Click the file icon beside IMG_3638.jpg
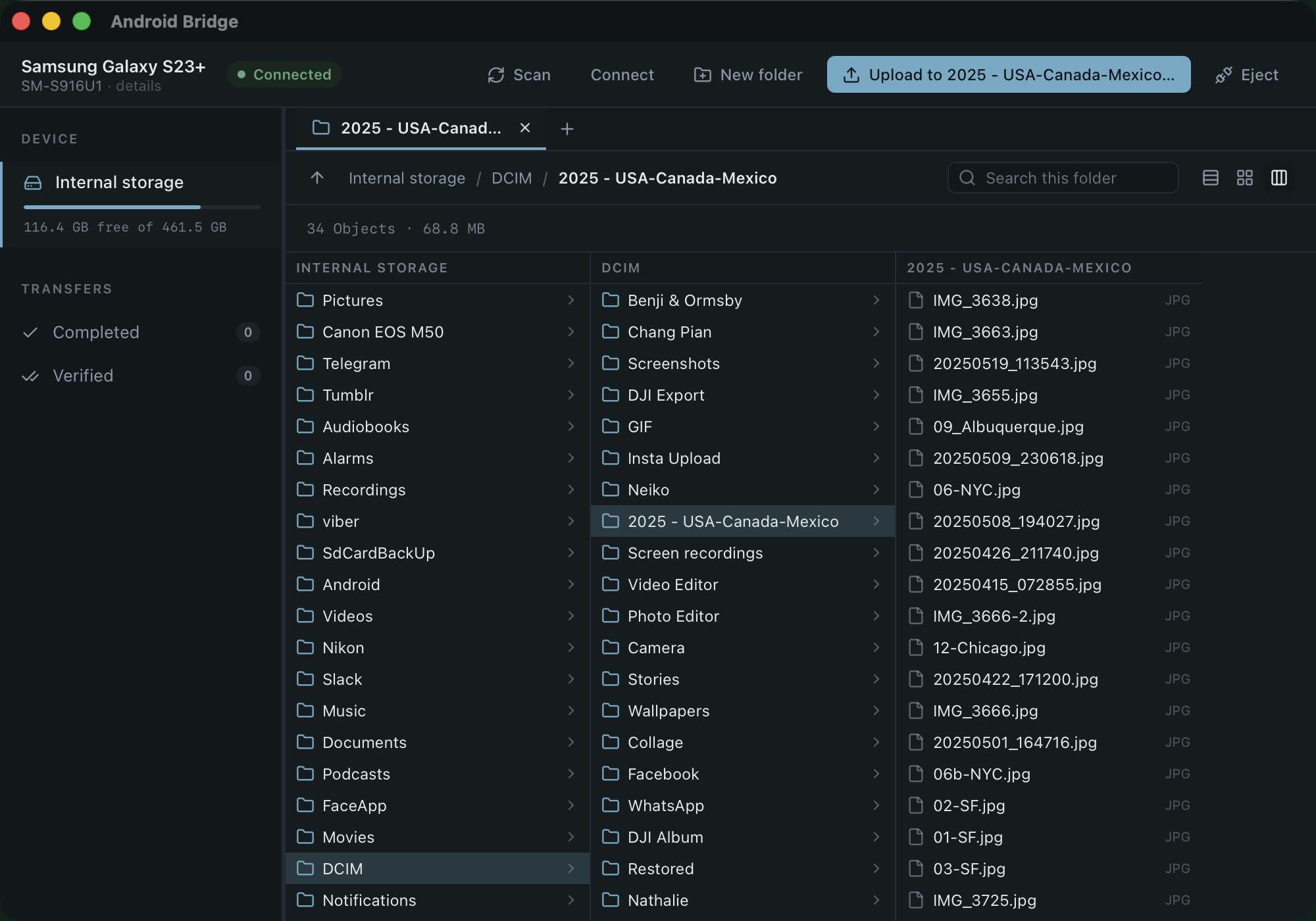The width and height of the screenshot is (1316, 921). 915,300
